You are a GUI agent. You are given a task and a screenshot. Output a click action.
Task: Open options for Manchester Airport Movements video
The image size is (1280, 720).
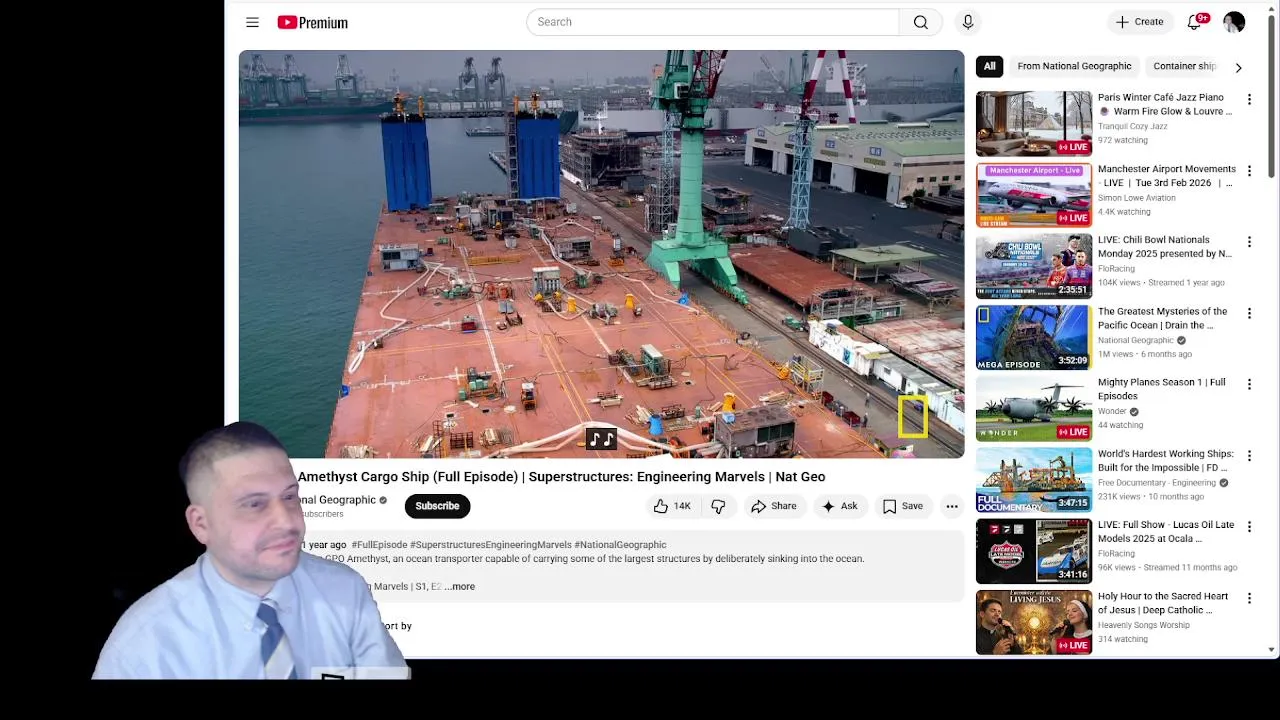1249,171
